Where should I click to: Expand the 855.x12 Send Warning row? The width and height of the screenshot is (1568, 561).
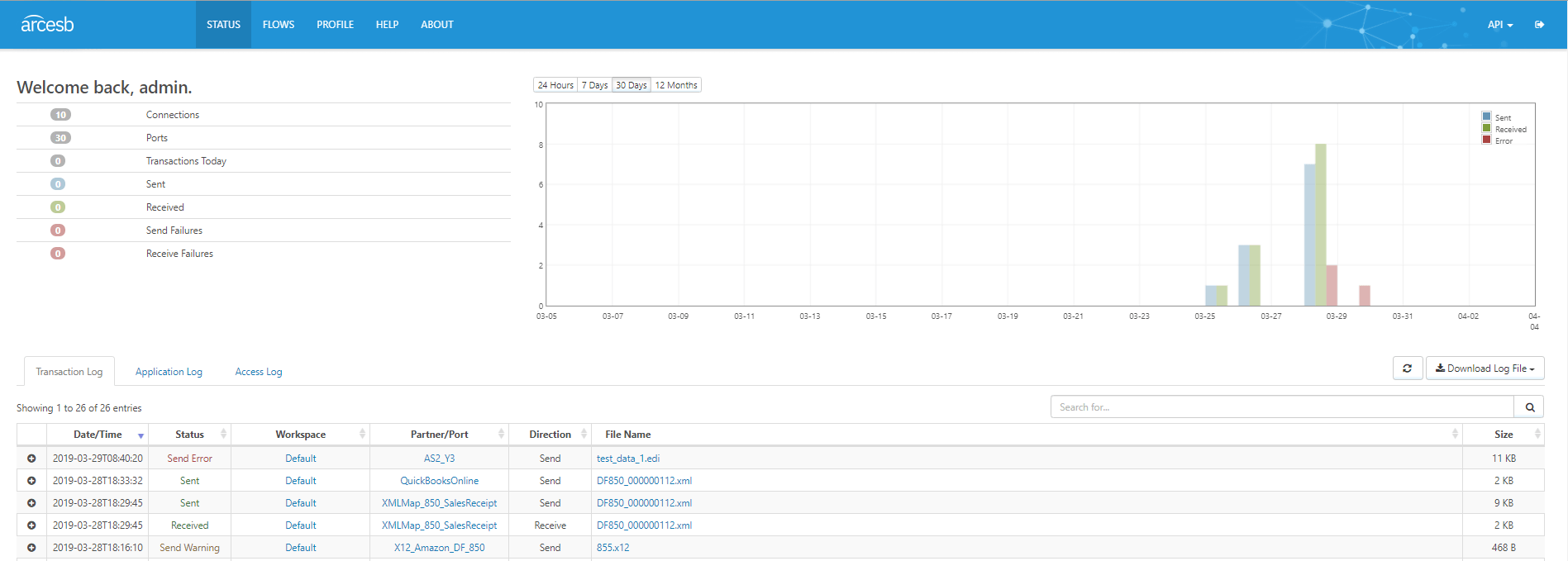(x=31, y=548)
